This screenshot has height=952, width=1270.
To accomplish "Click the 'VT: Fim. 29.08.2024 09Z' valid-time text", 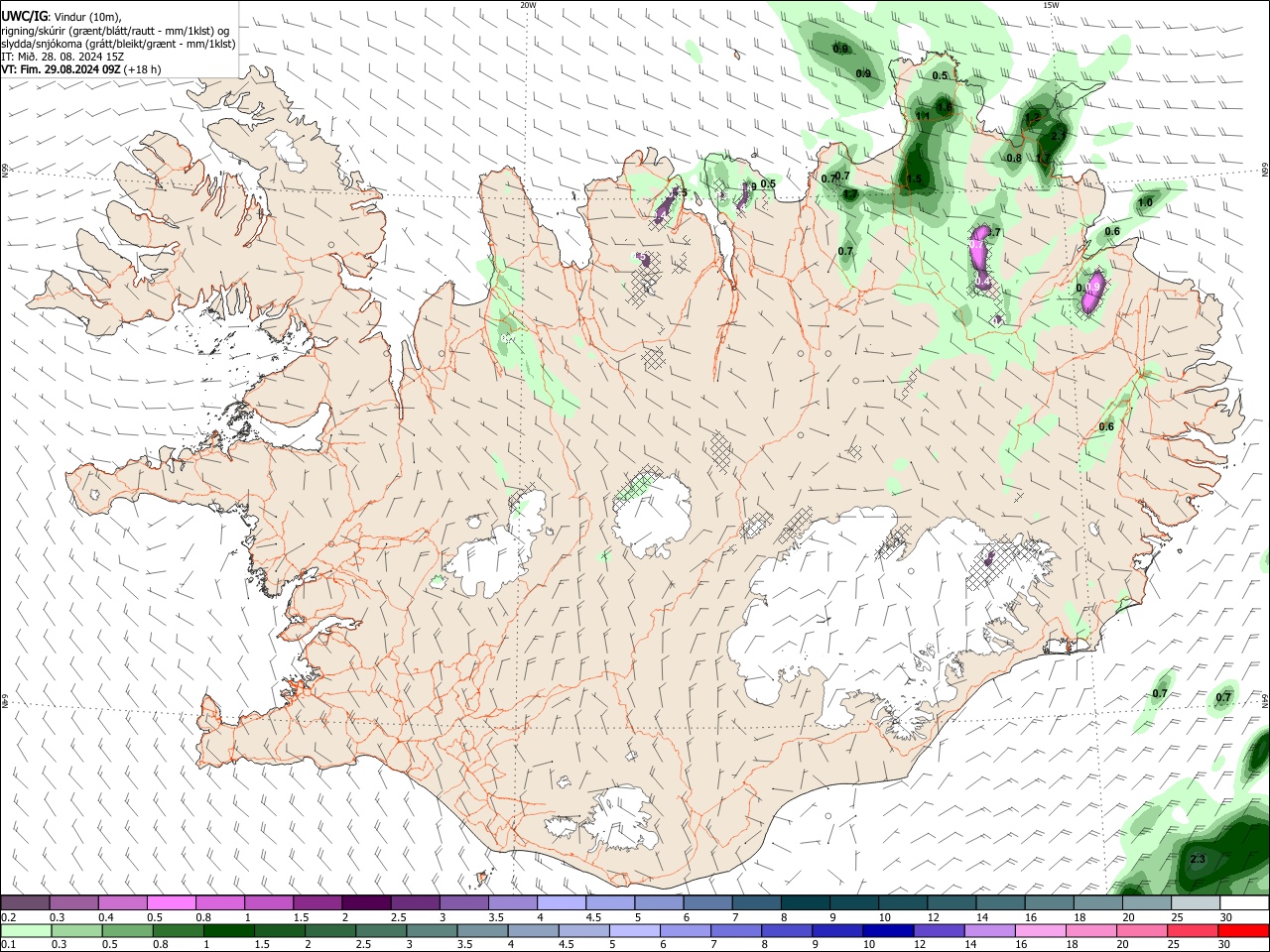I will point(62,69).
